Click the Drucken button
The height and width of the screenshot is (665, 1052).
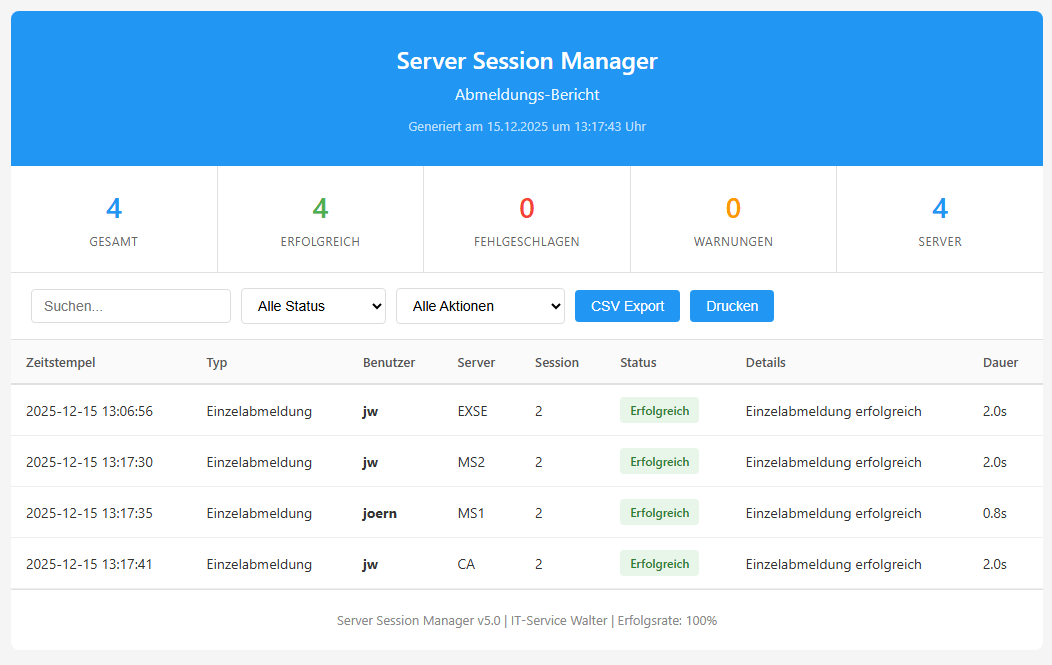pyautogui.click(x=731, y=306)
